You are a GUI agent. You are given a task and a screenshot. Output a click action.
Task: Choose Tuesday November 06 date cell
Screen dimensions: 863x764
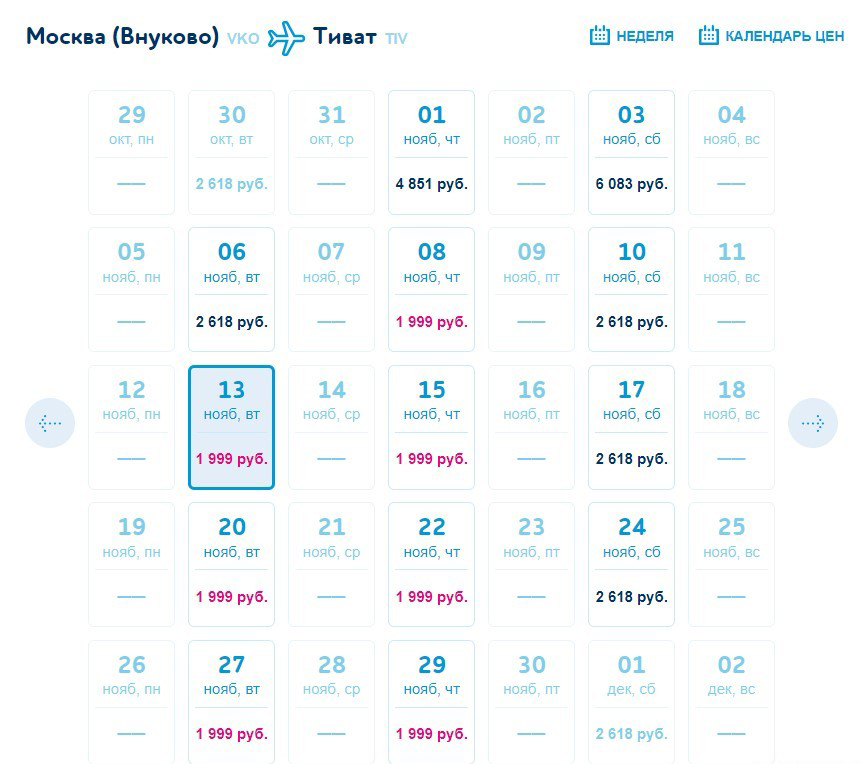click(x=231, y=289)
